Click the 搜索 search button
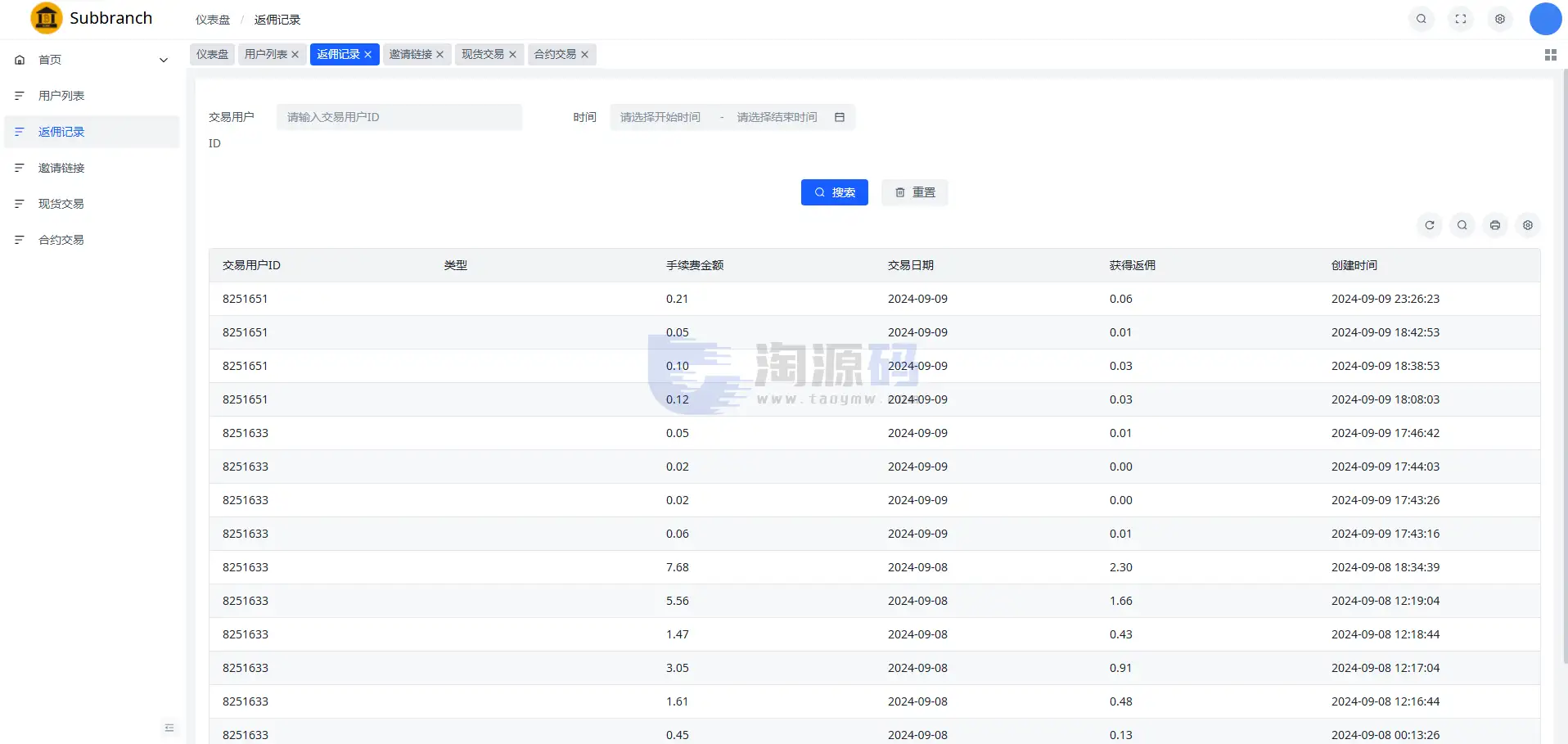 coord(834,192)
